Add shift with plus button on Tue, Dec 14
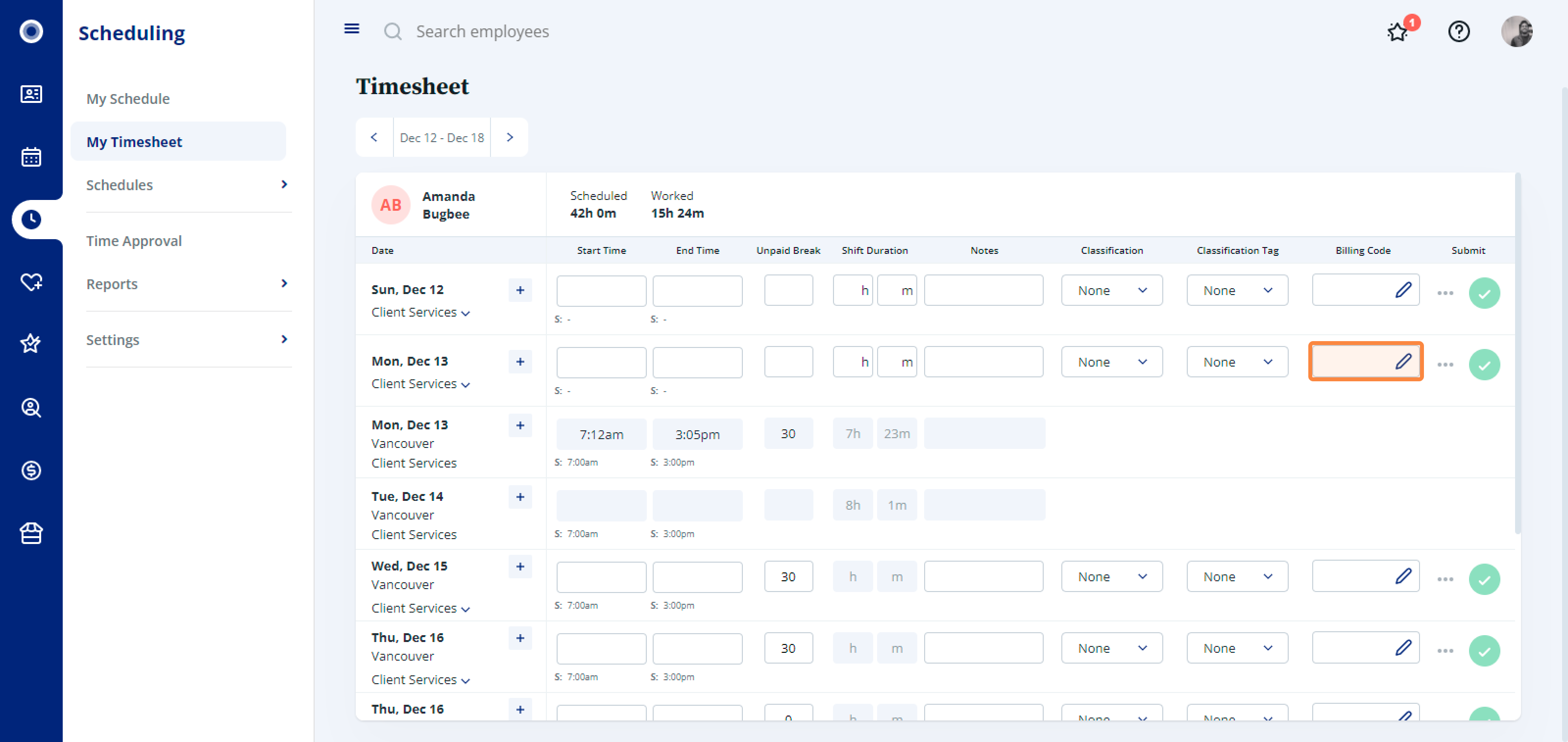Image resolution: width=1568 pixels, height=742 pixels. (x=520, y=496)
